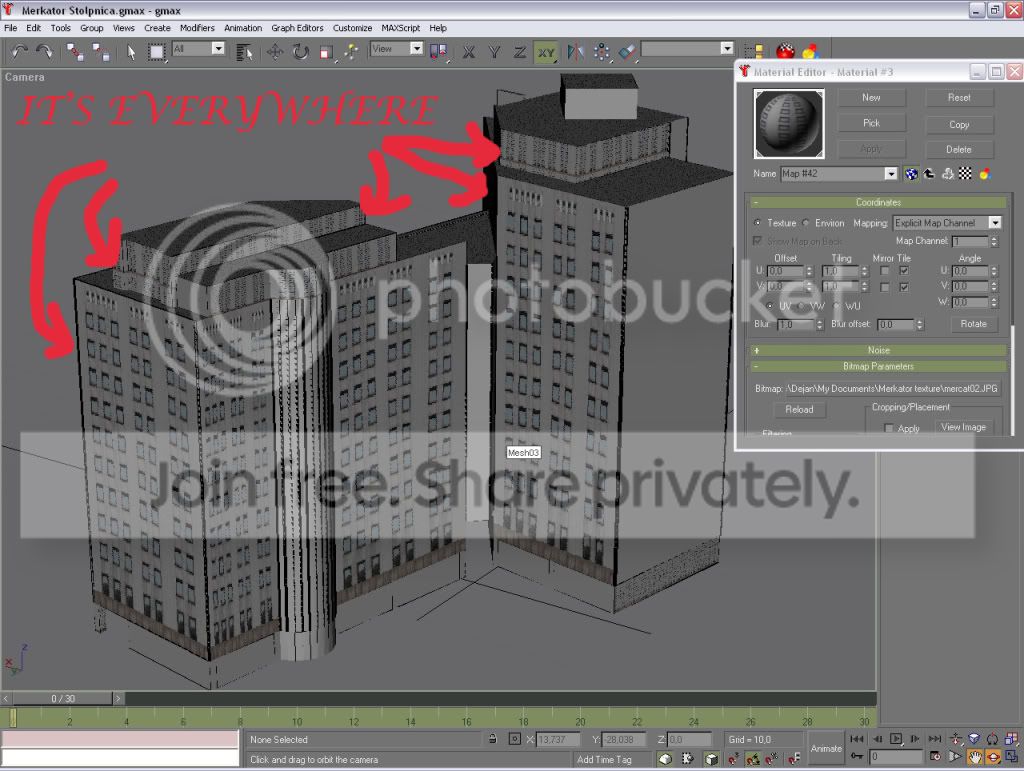Activate the Arc Rotate viewport tool
The width and height of the screenshot is (1024, 771).
pyautogui.click(x=993, y=757)
